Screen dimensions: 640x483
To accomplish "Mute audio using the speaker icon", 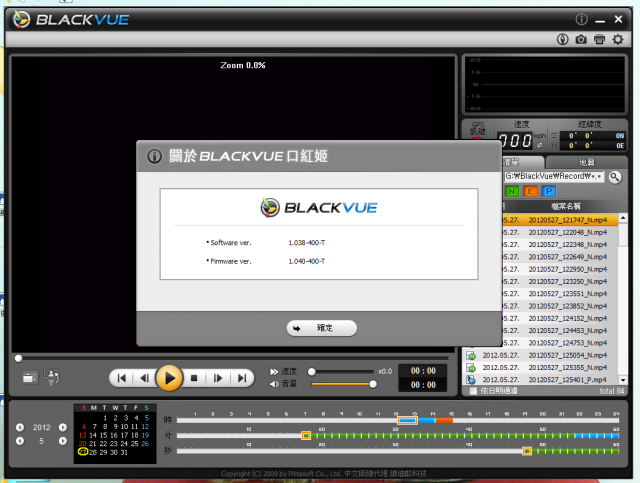I will (274, 384).
